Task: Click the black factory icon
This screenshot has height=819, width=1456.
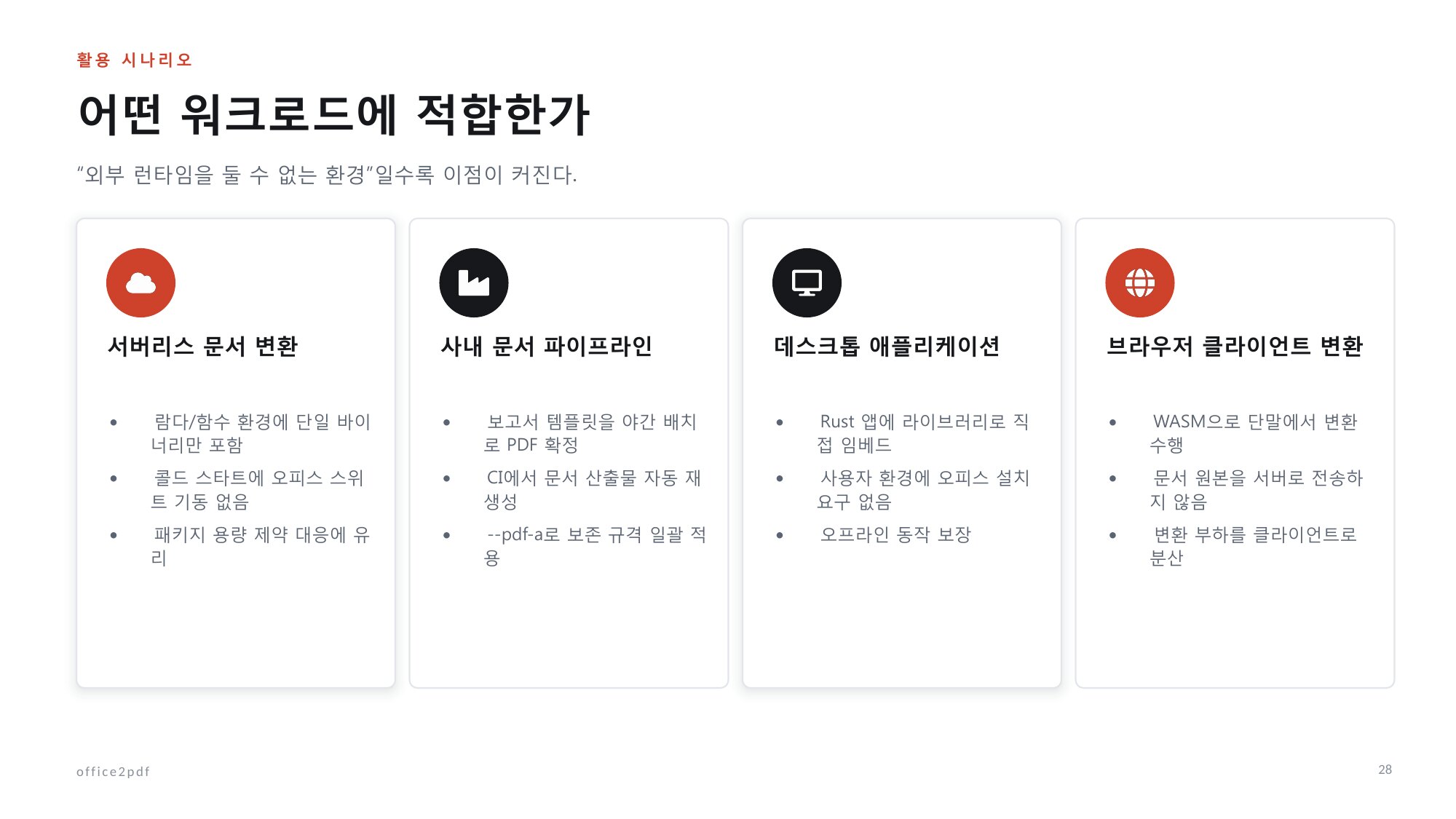Action: point(474,282)
